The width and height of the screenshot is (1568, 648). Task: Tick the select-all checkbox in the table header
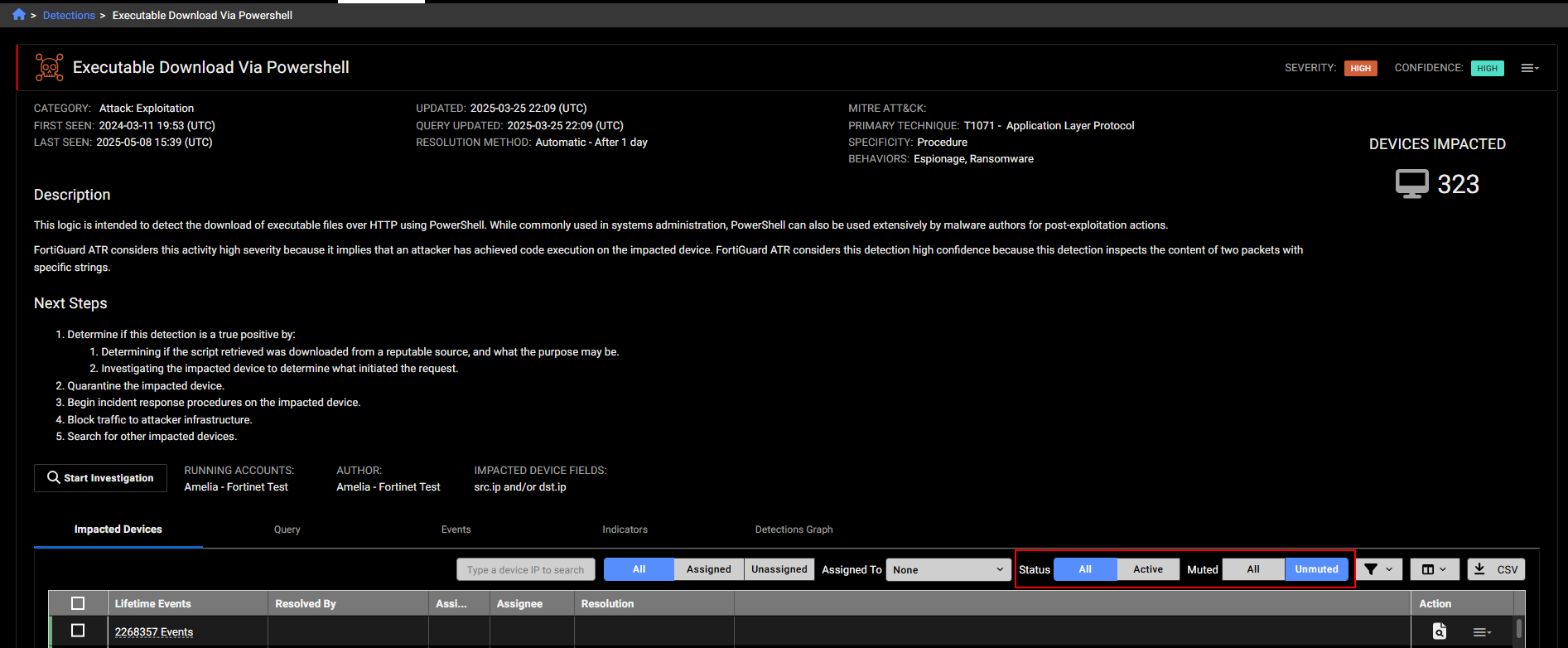(x=78, y=603)
